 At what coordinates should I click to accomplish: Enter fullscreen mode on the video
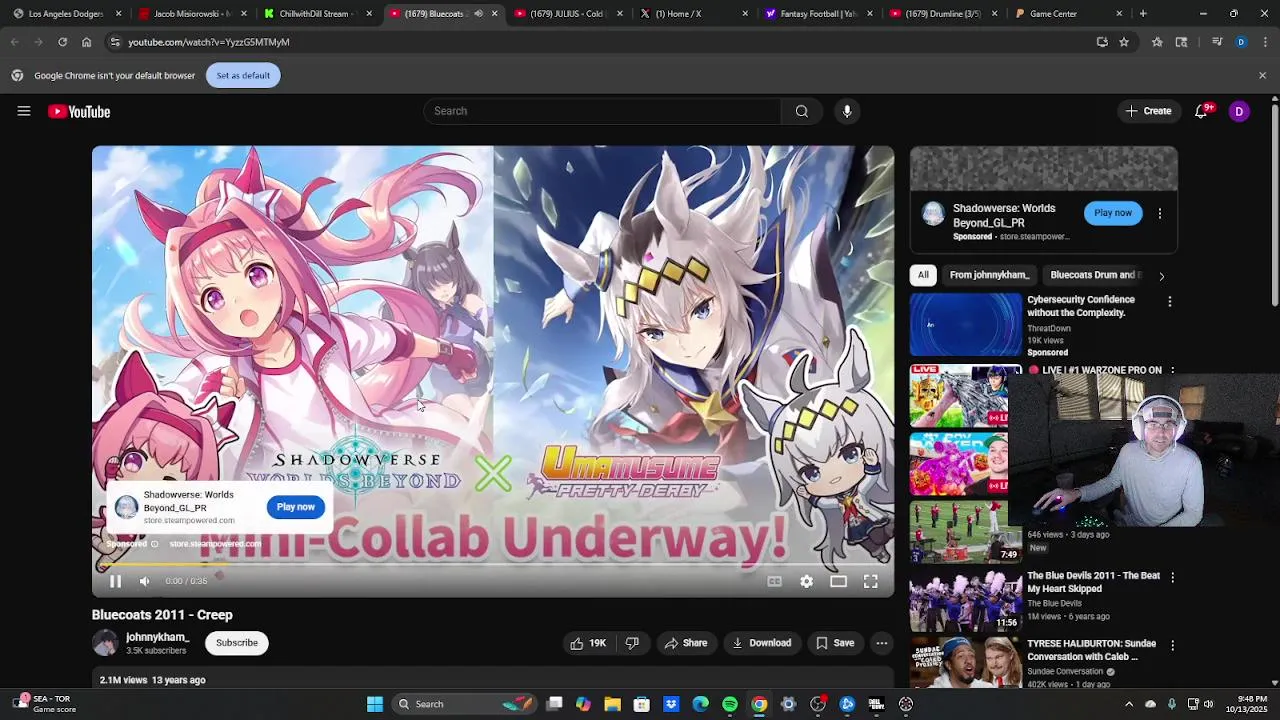coord(870,581)
